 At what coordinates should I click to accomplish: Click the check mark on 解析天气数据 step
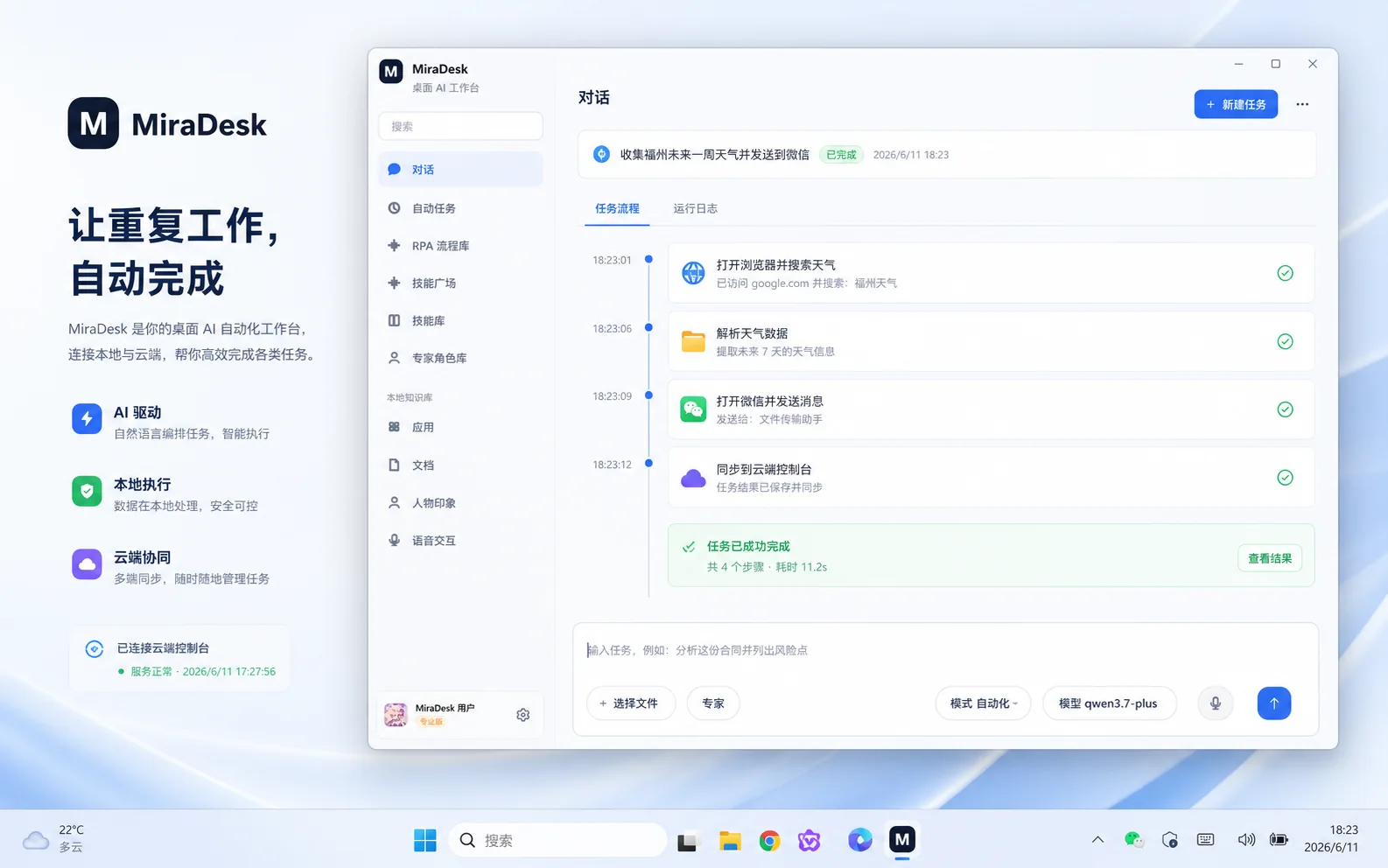pyautogui.click(x=1285, y=341)
